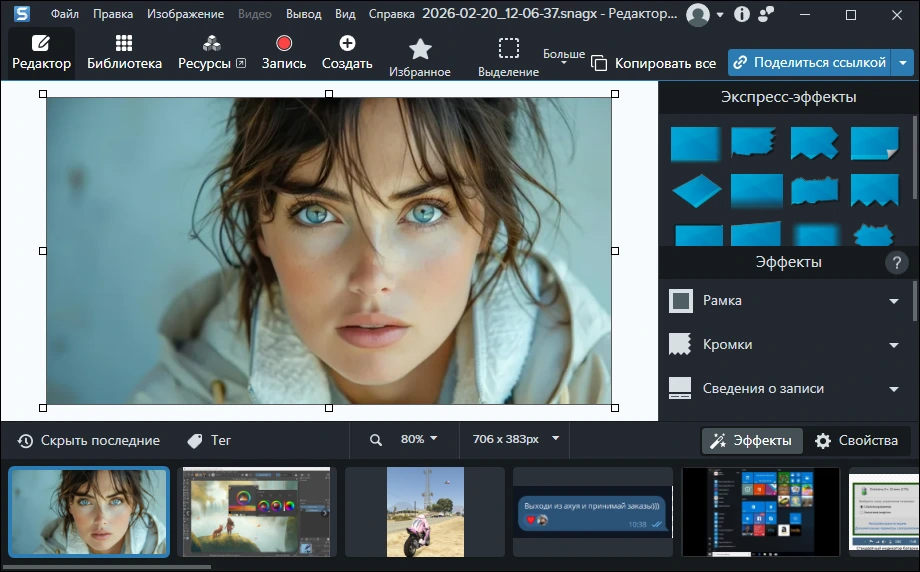
Task: Apply the perspective tilt express effect
Action: pyautogui.click(x=696, y=191)
